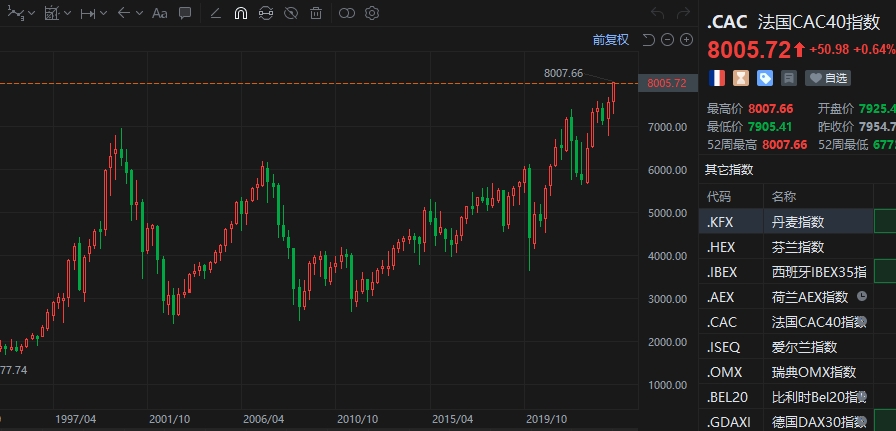The height and width of the screenshot is (431, 896).
Task: Select the text annotation (Aa) tool
Action: tap(159, 14)
